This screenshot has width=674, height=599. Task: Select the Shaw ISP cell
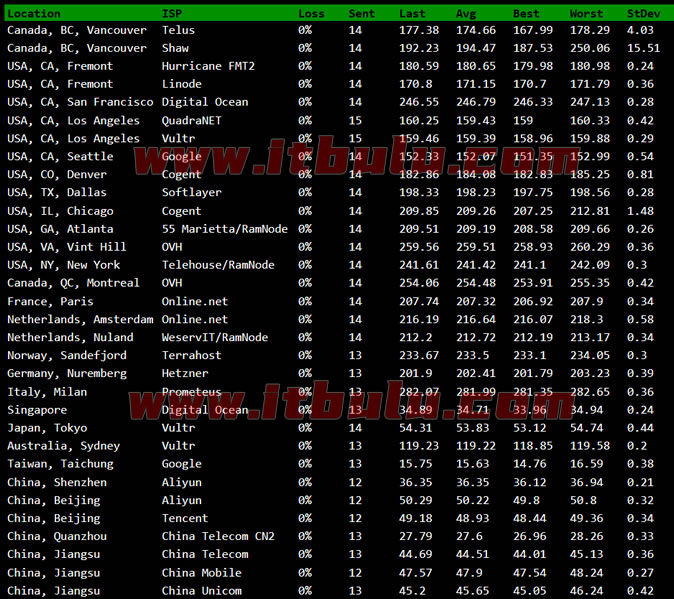(175, 48)
